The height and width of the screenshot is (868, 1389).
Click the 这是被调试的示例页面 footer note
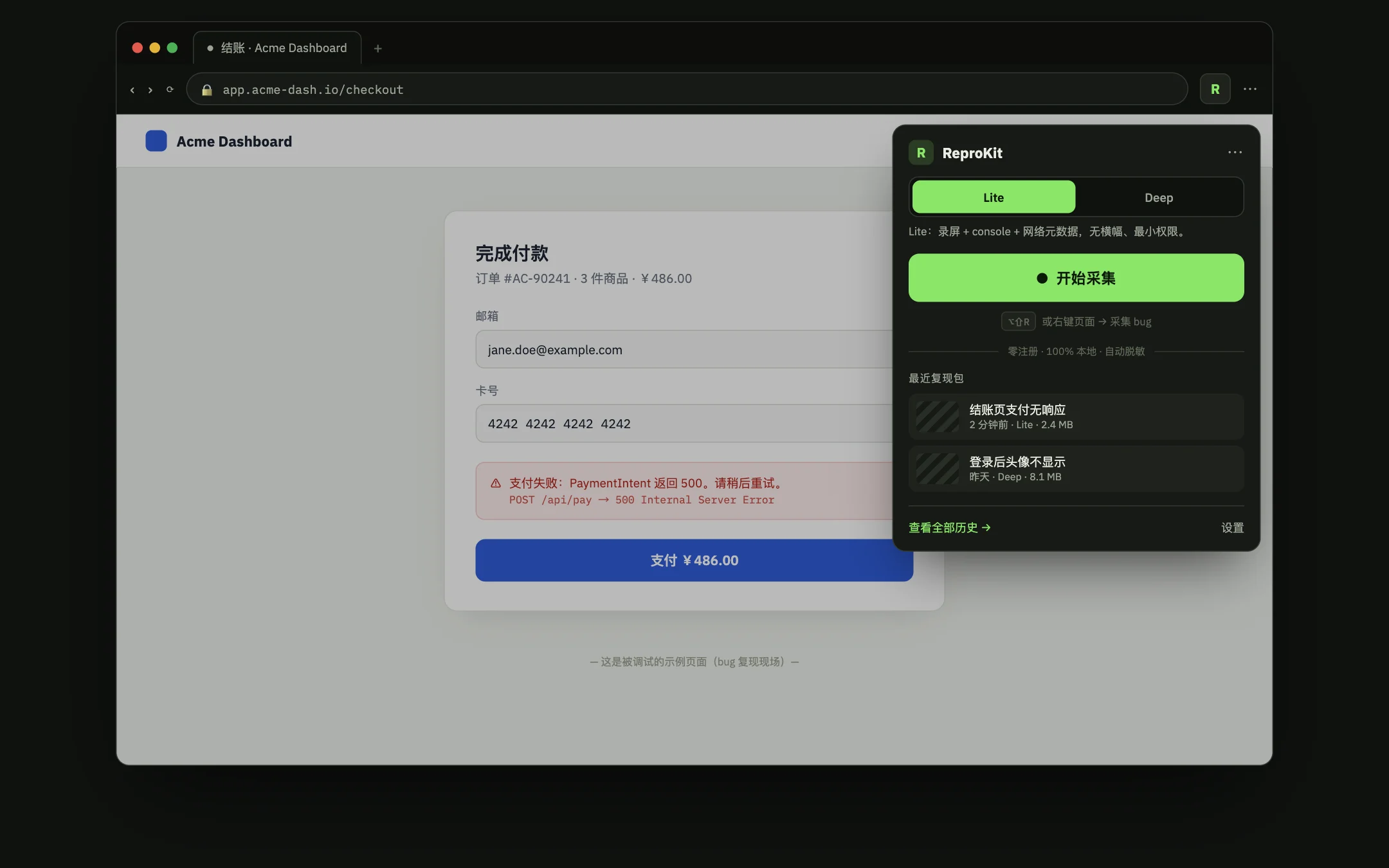click(694, 662)
